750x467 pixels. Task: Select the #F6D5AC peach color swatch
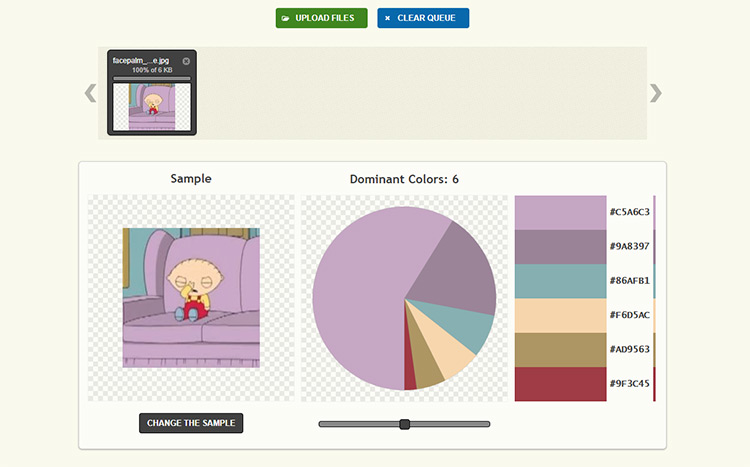pos(560,316)
